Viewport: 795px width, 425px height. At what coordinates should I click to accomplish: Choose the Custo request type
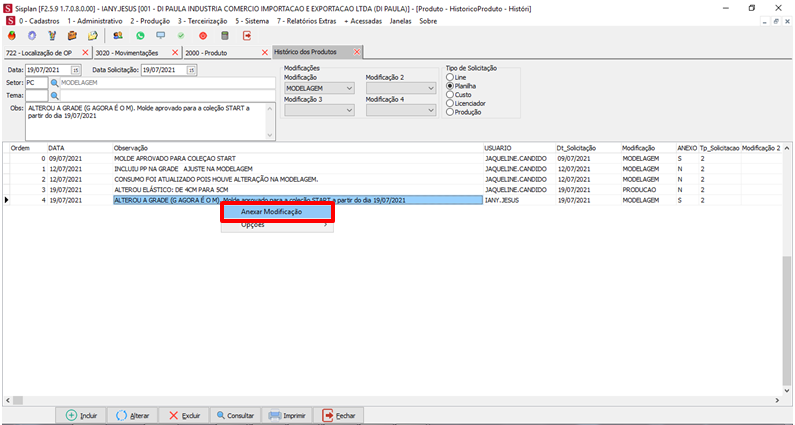(450, 94)
